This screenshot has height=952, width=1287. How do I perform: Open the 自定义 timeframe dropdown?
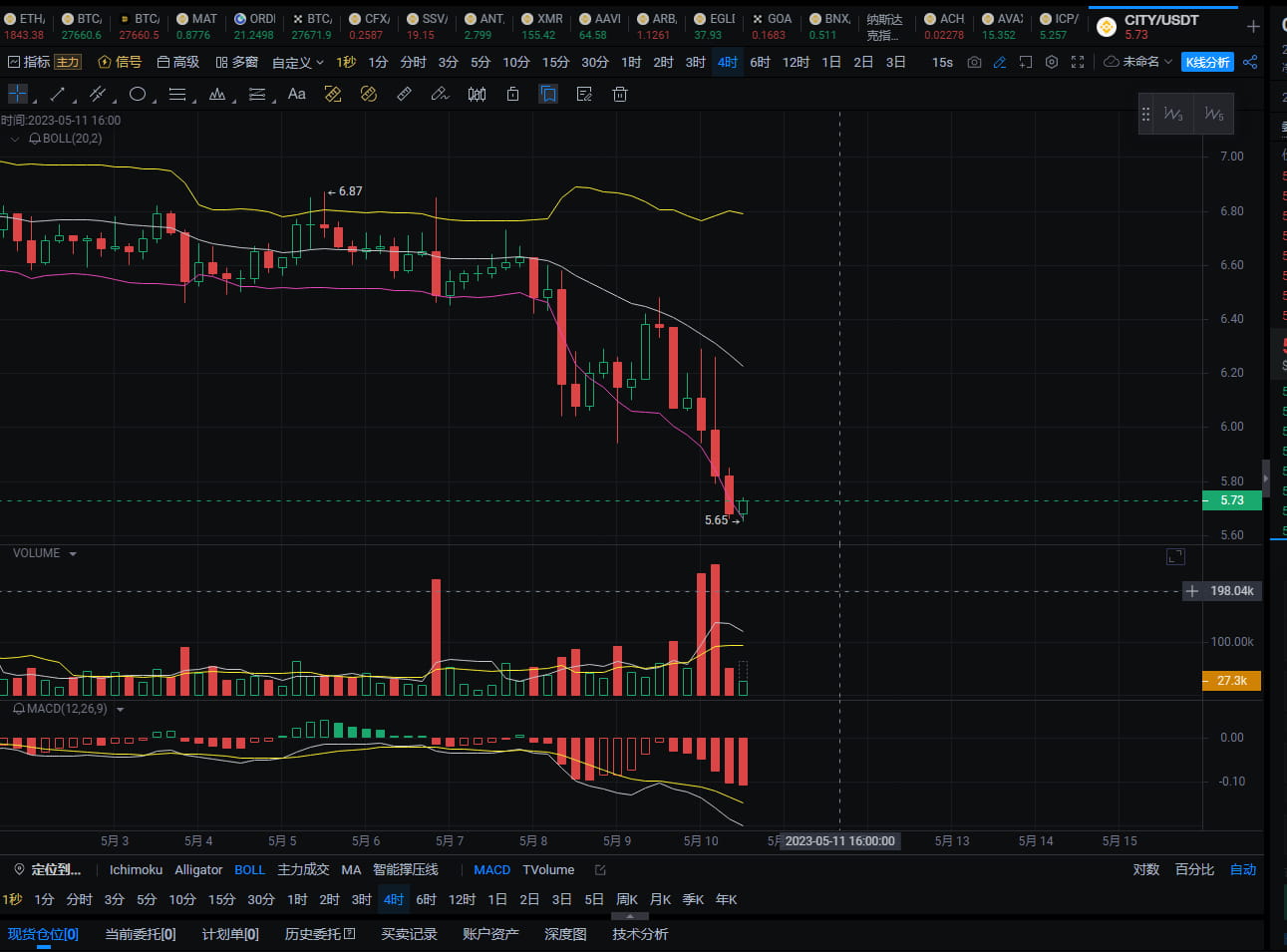298,62
